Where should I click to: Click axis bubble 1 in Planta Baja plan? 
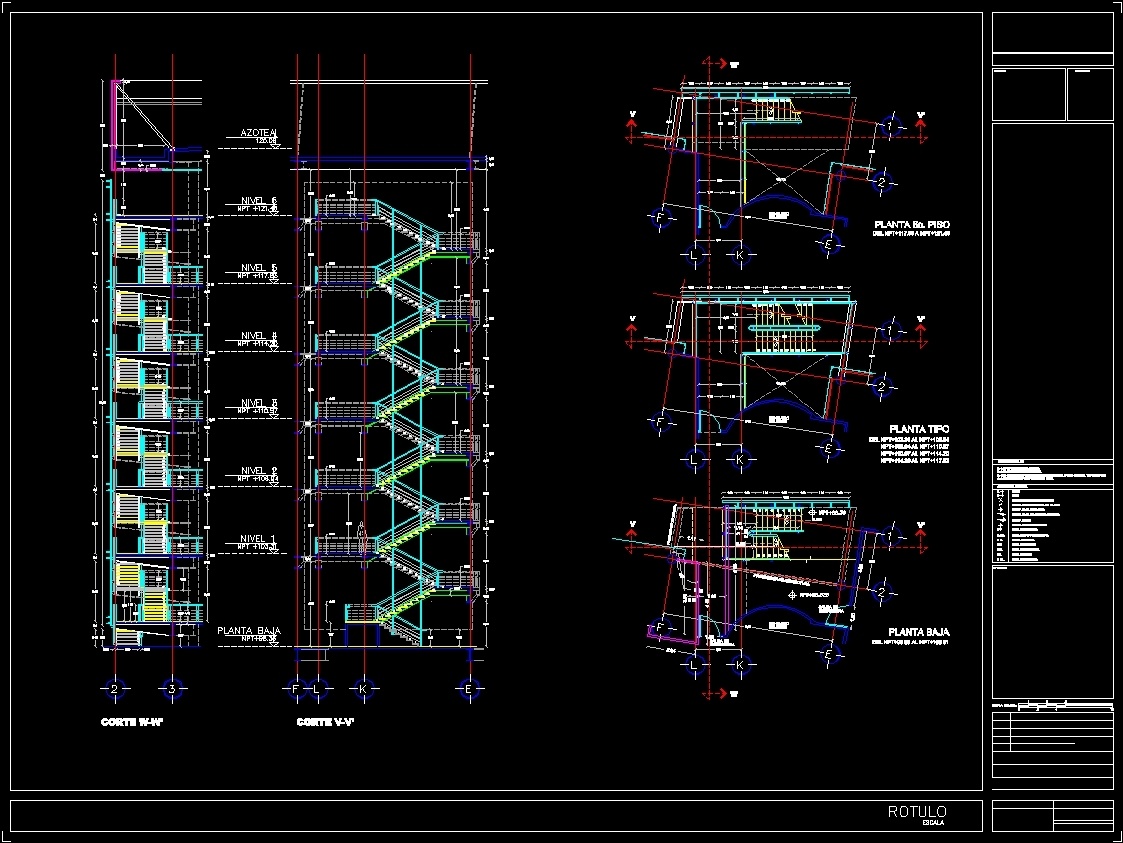[x=890, y=536]
